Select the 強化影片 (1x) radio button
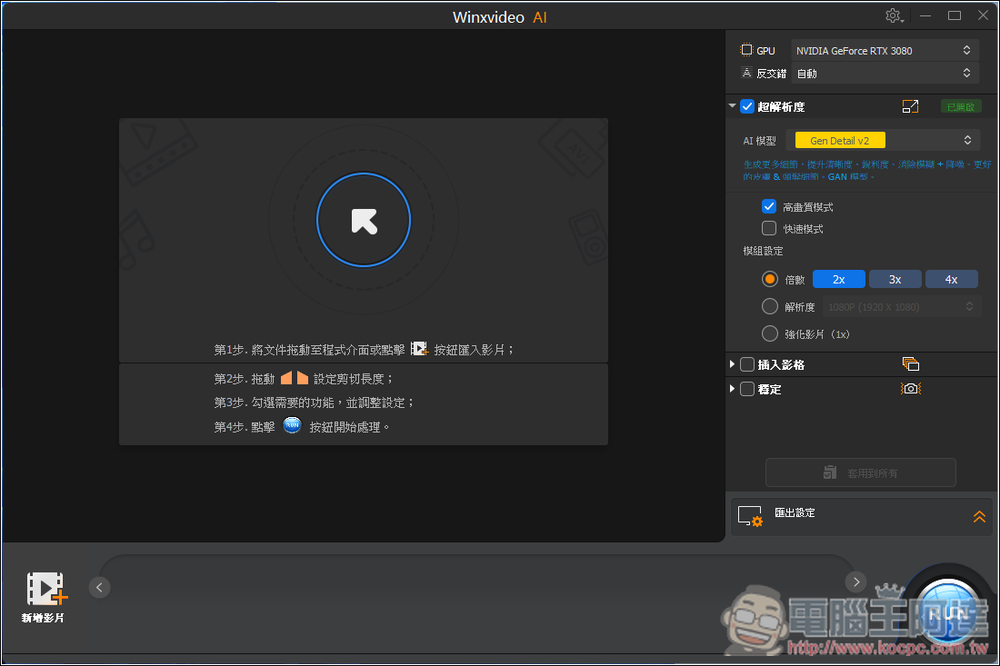Screen dimensions: 1000x666 click(x=770, y=334)
